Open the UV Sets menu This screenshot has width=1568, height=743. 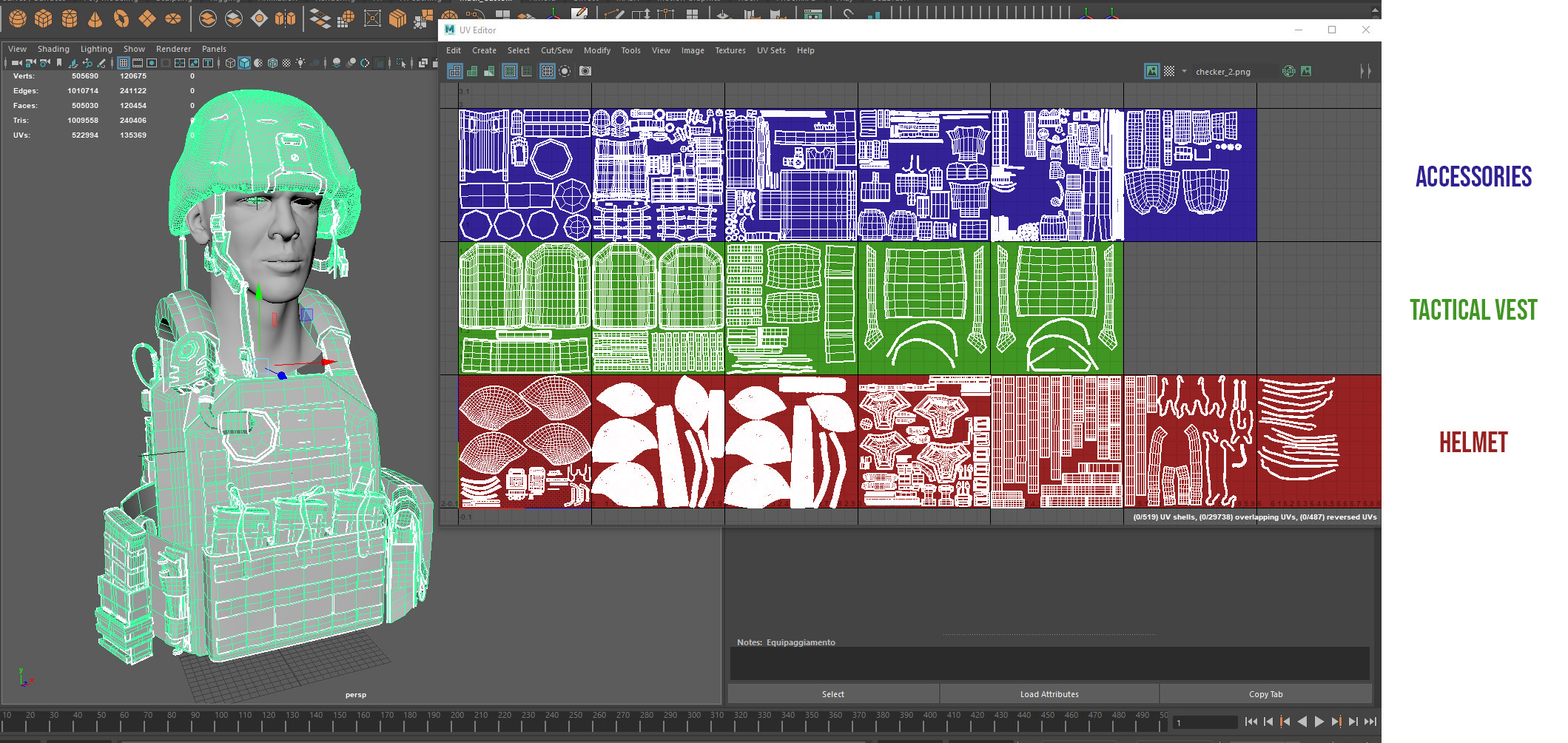tap(770, 50)
